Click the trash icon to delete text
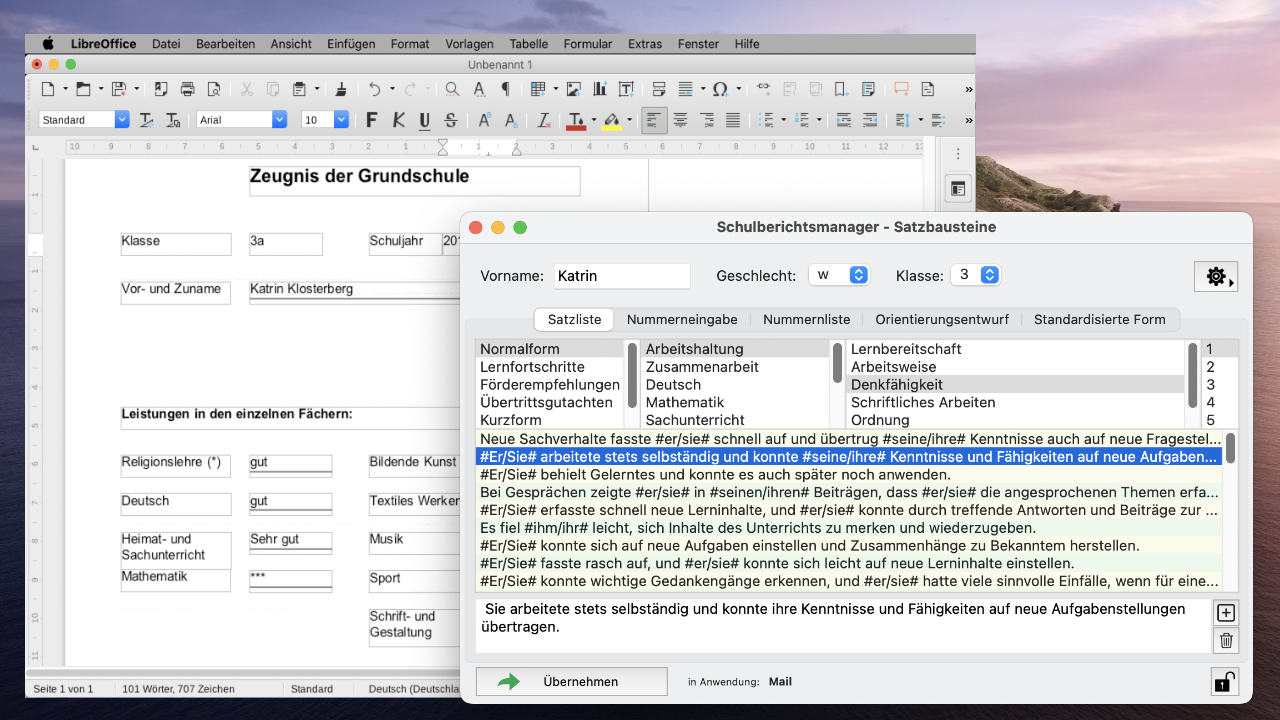1280x720 pixels. point(1226,641)
